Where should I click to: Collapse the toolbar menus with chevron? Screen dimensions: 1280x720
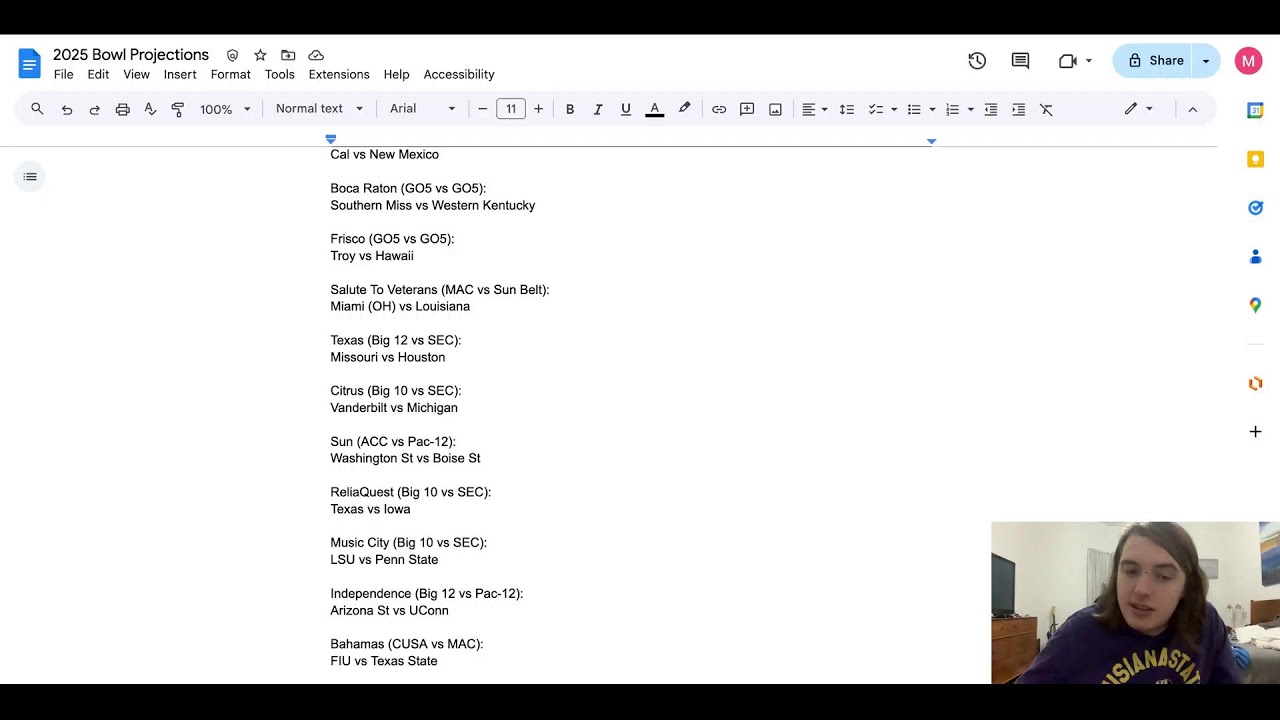pyautogui.click(x=1192, y=109)
